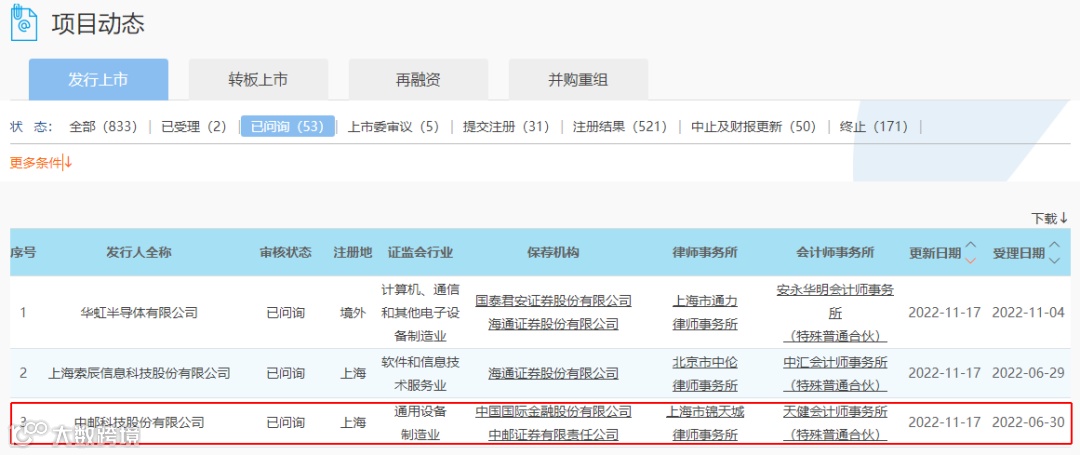The image size is (1080, 455).
Task: Open 上海市锦天城律师事务所 link
Action: click(705, 423)
